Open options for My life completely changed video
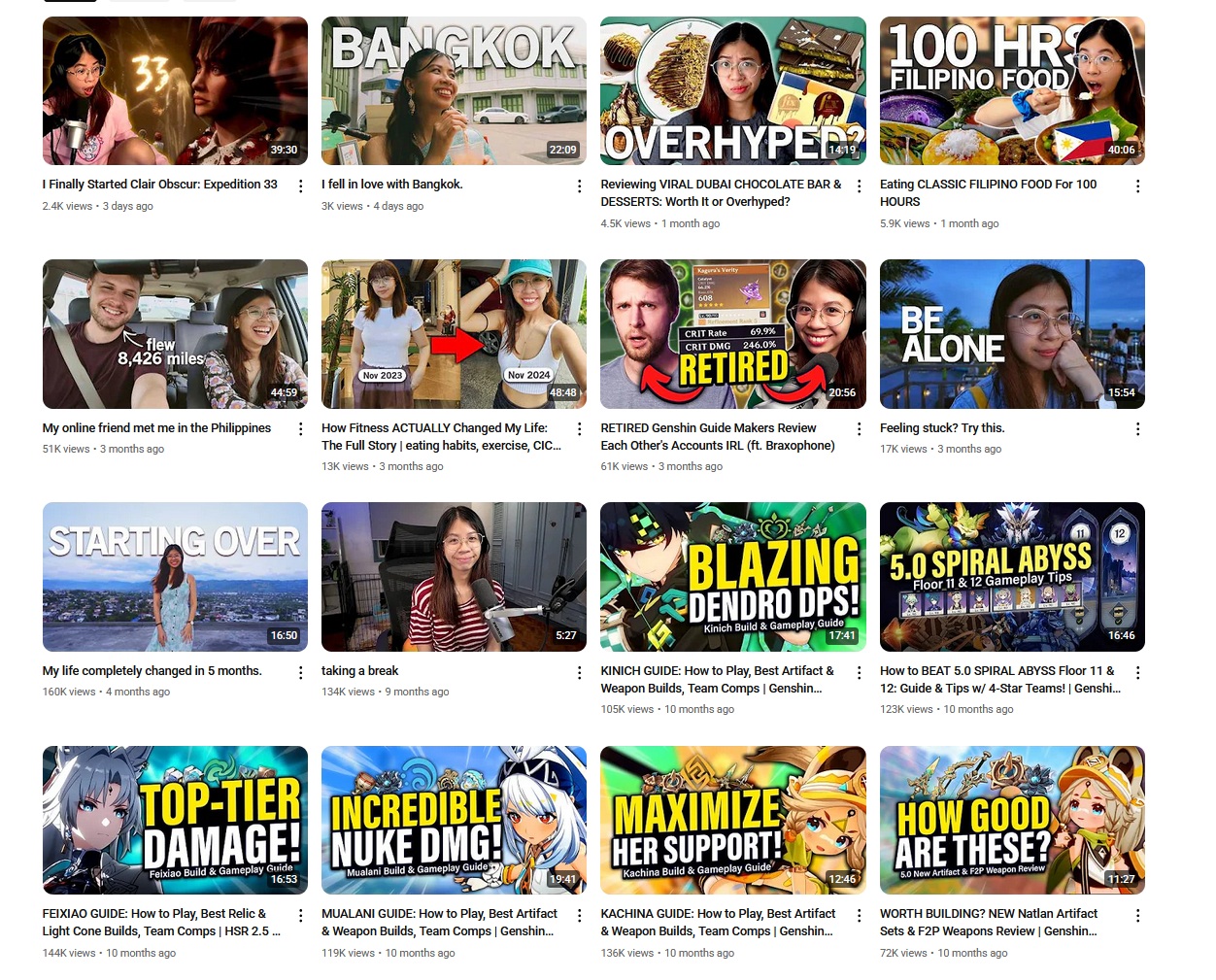Viewport: 1216px width, 980px height. tap(300, 672)
